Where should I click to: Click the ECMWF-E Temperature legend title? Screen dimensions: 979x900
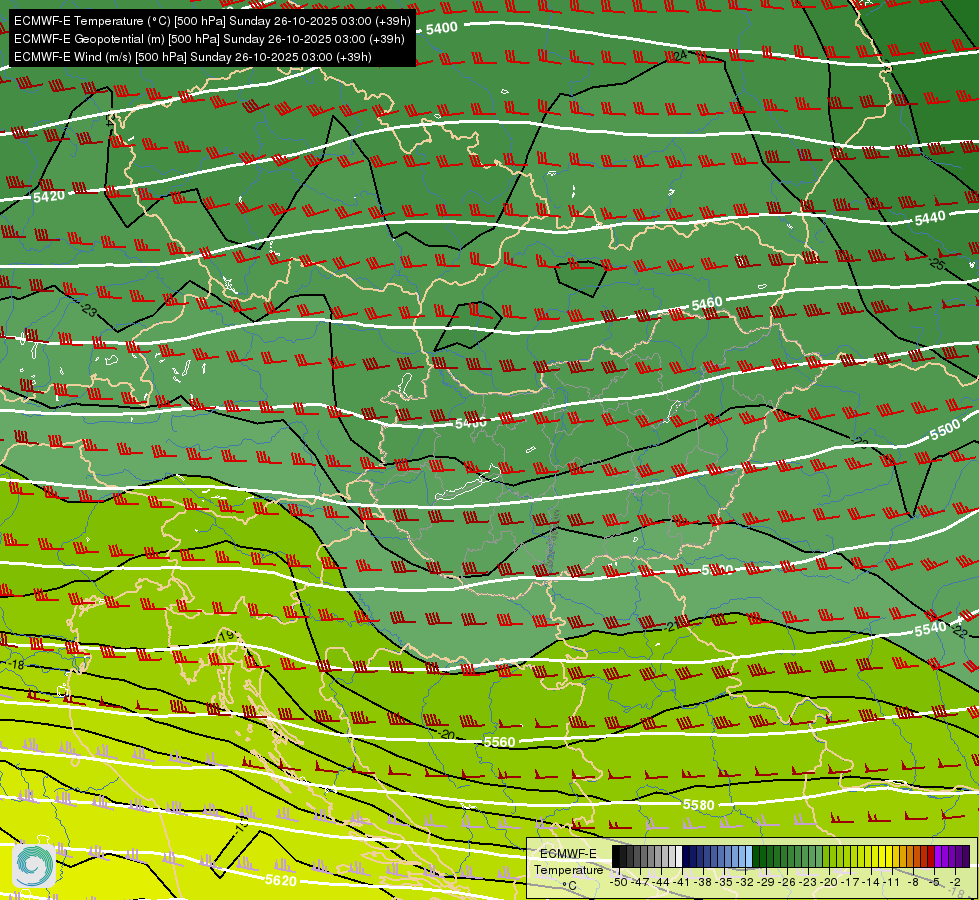click(569, 862)
